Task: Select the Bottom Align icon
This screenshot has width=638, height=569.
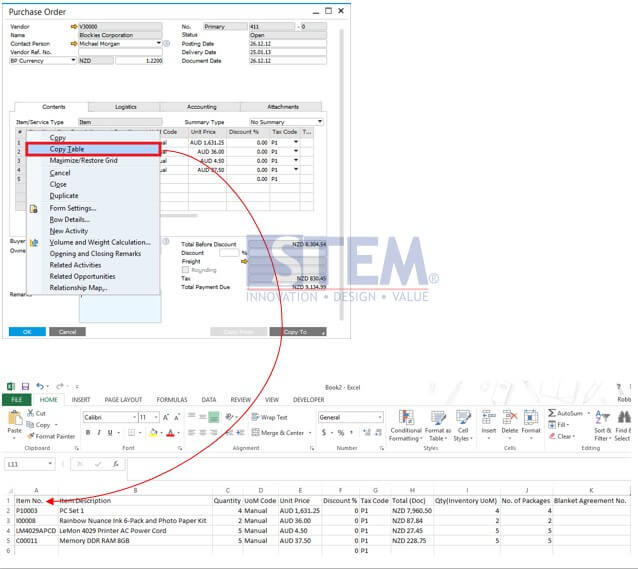Action: [214, 417]
